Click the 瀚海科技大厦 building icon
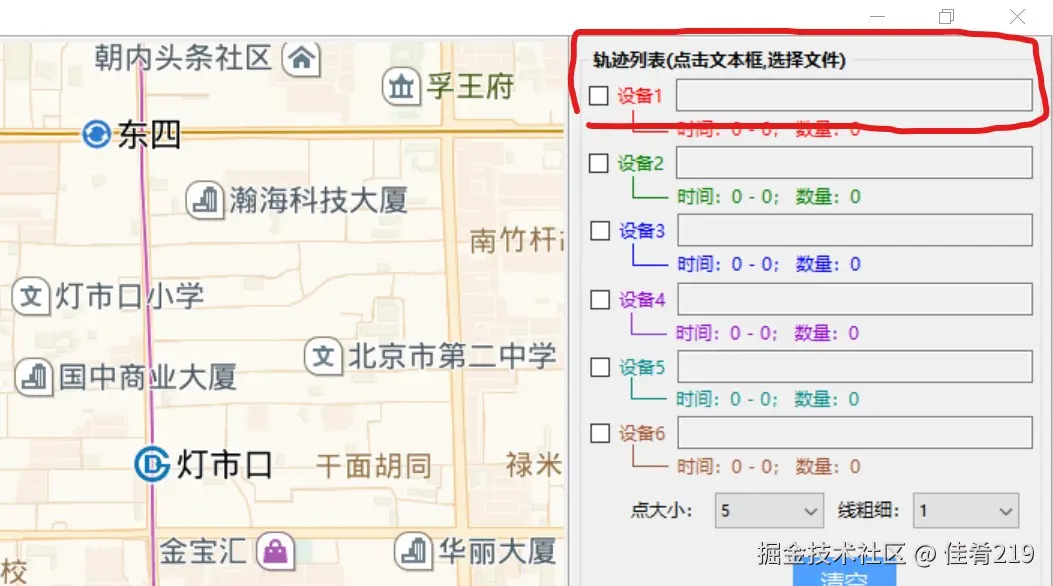1053x586 pixels. [207, 201]
